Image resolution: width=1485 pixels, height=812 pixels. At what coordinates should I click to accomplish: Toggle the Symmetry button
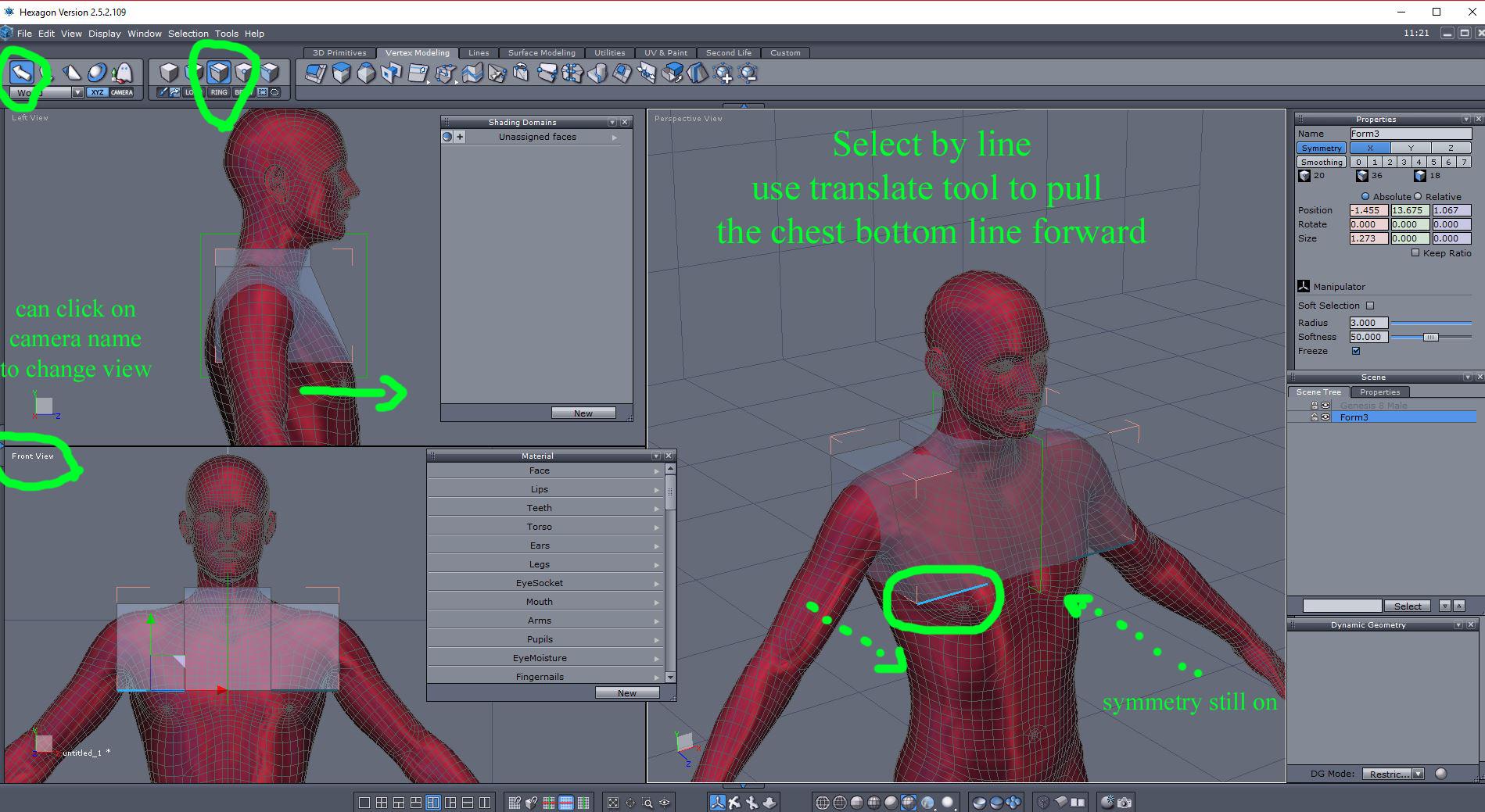point(1322,148)
